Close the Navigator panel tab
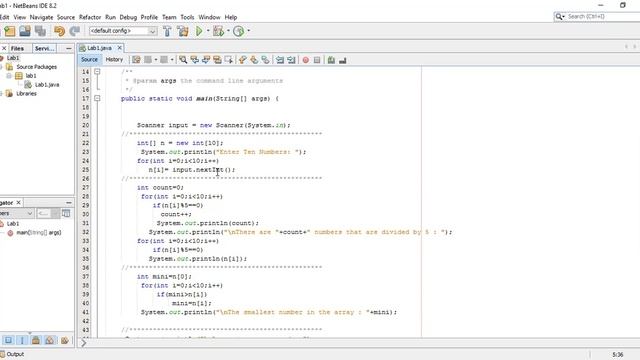Image resolution: width=640 pixels, height=360 pixels. [x=18, y=202]
